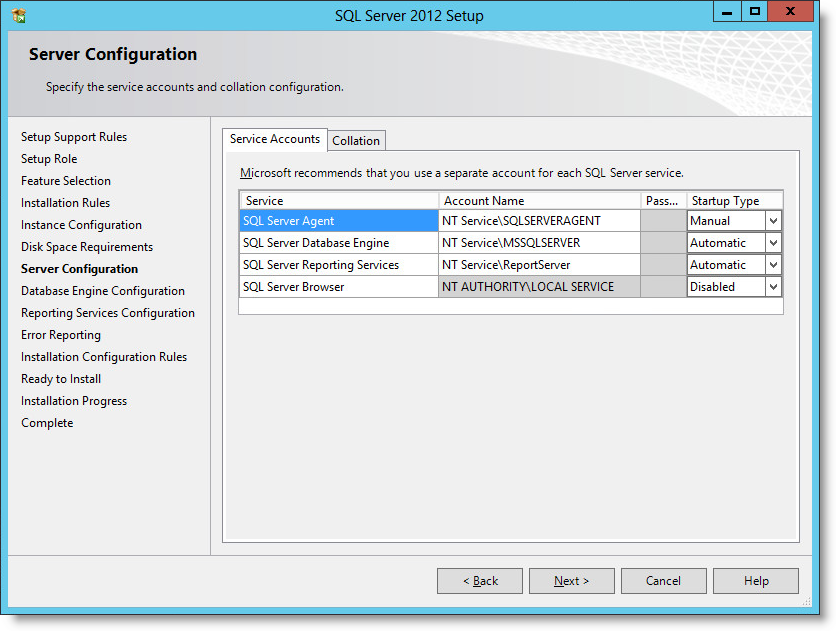Click Setup Role in the steps list
The image size is (836, 631).
tap(49, 159)
